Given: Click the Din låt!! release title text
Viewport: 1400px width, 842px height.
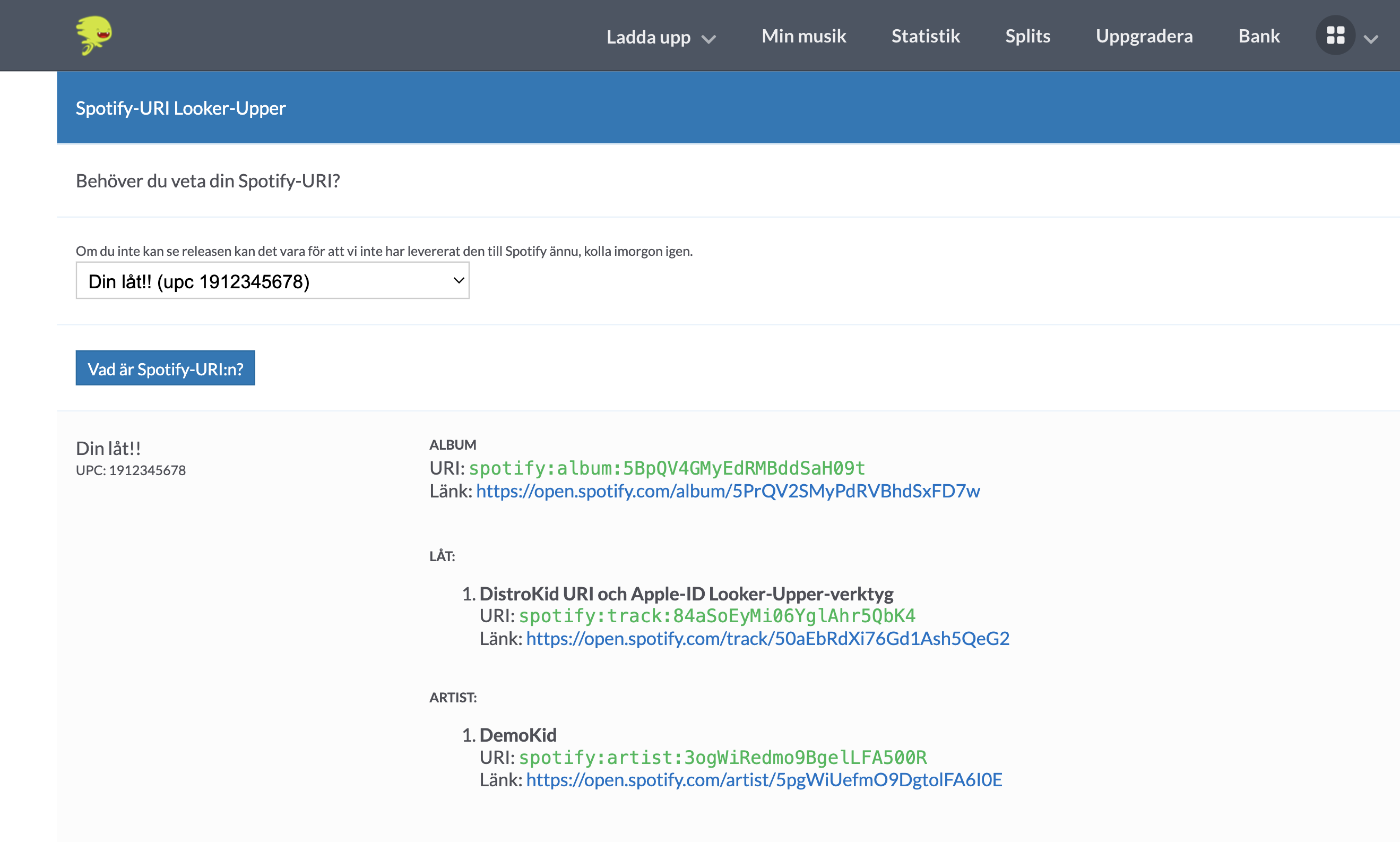Looking at the screenshot, I should pyautogui.click(x=108, y=448).
